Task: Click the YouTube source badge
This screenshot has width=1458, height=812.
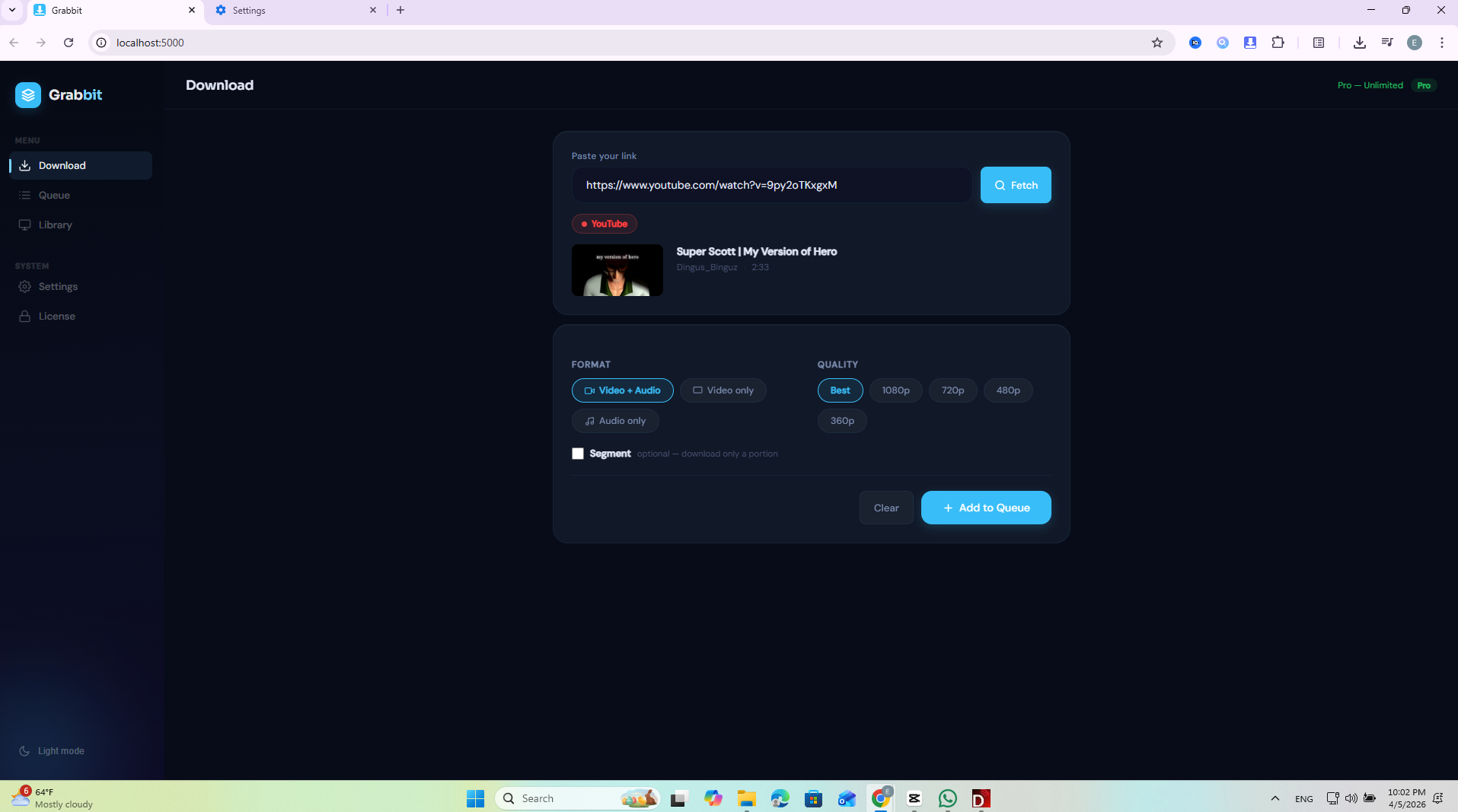Action: (x=605, y=224)
